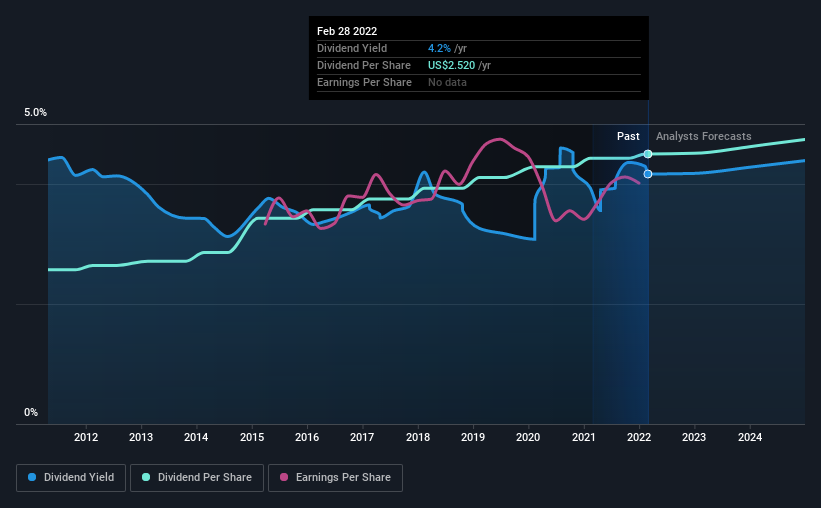Click the 2012 label on the time axis

pos(86,437)
